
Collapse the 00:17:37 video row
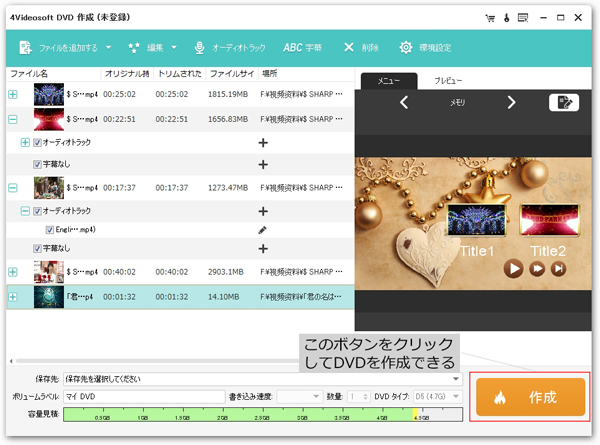point(13,187)
